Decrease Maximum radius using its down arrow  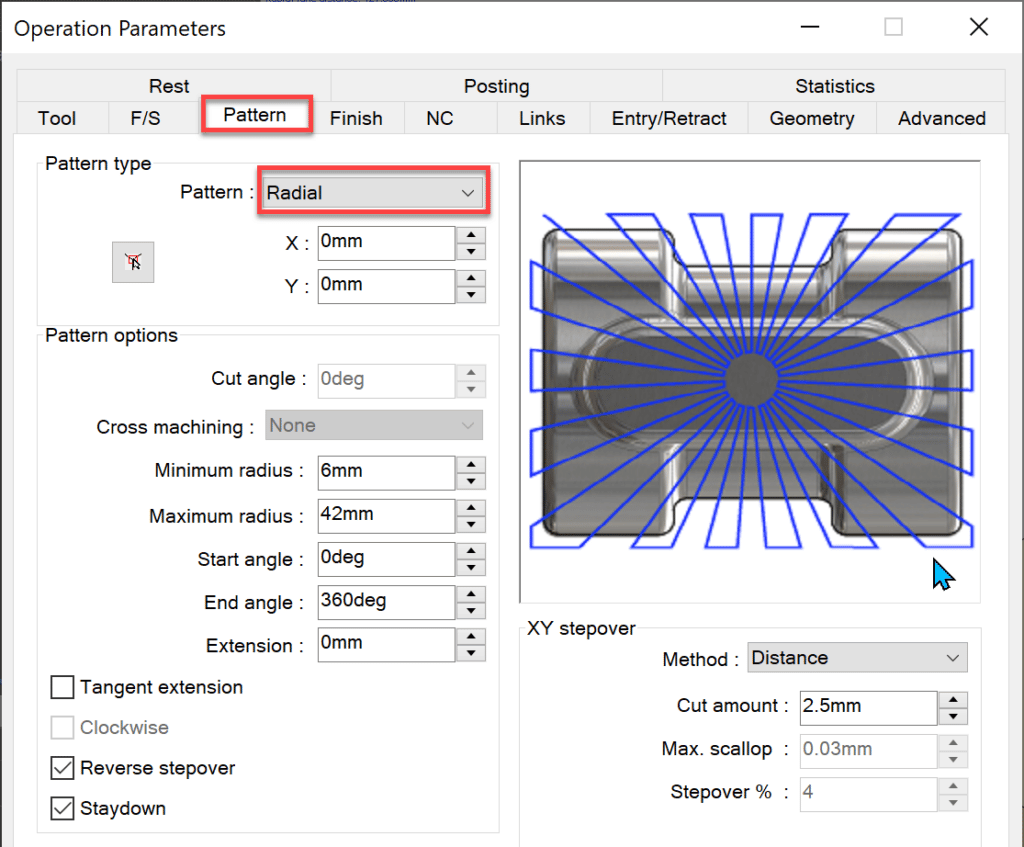click(470, 522)
